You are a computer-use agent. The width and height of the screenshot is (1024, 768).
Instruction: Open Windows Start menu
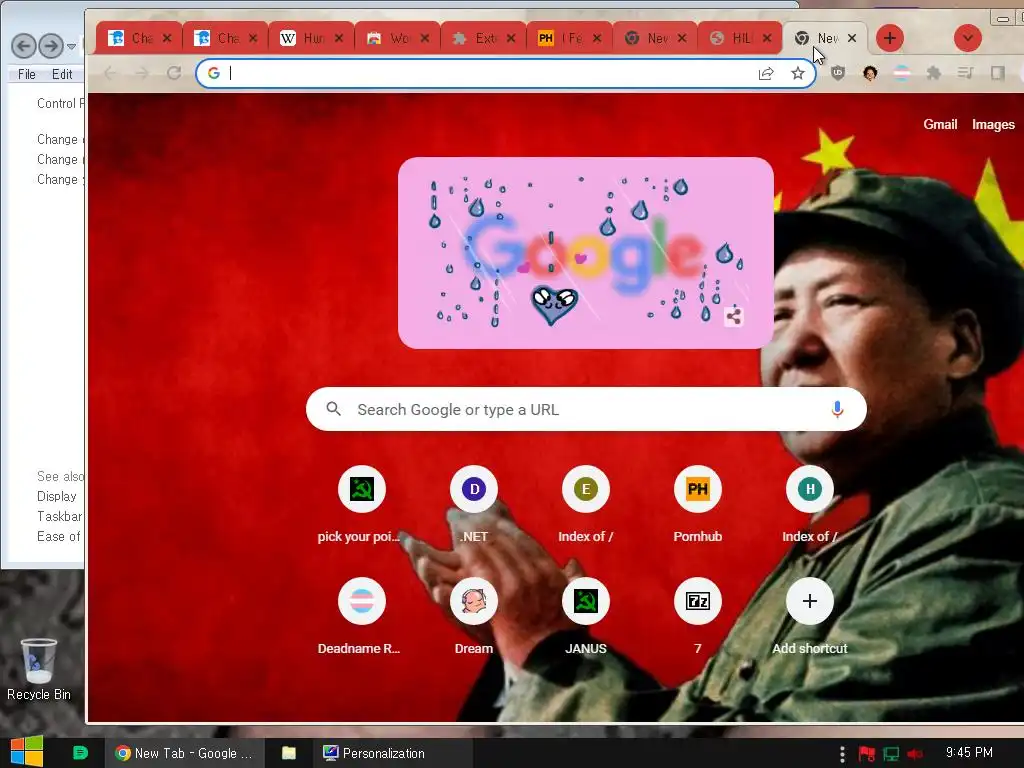[27, 752]
